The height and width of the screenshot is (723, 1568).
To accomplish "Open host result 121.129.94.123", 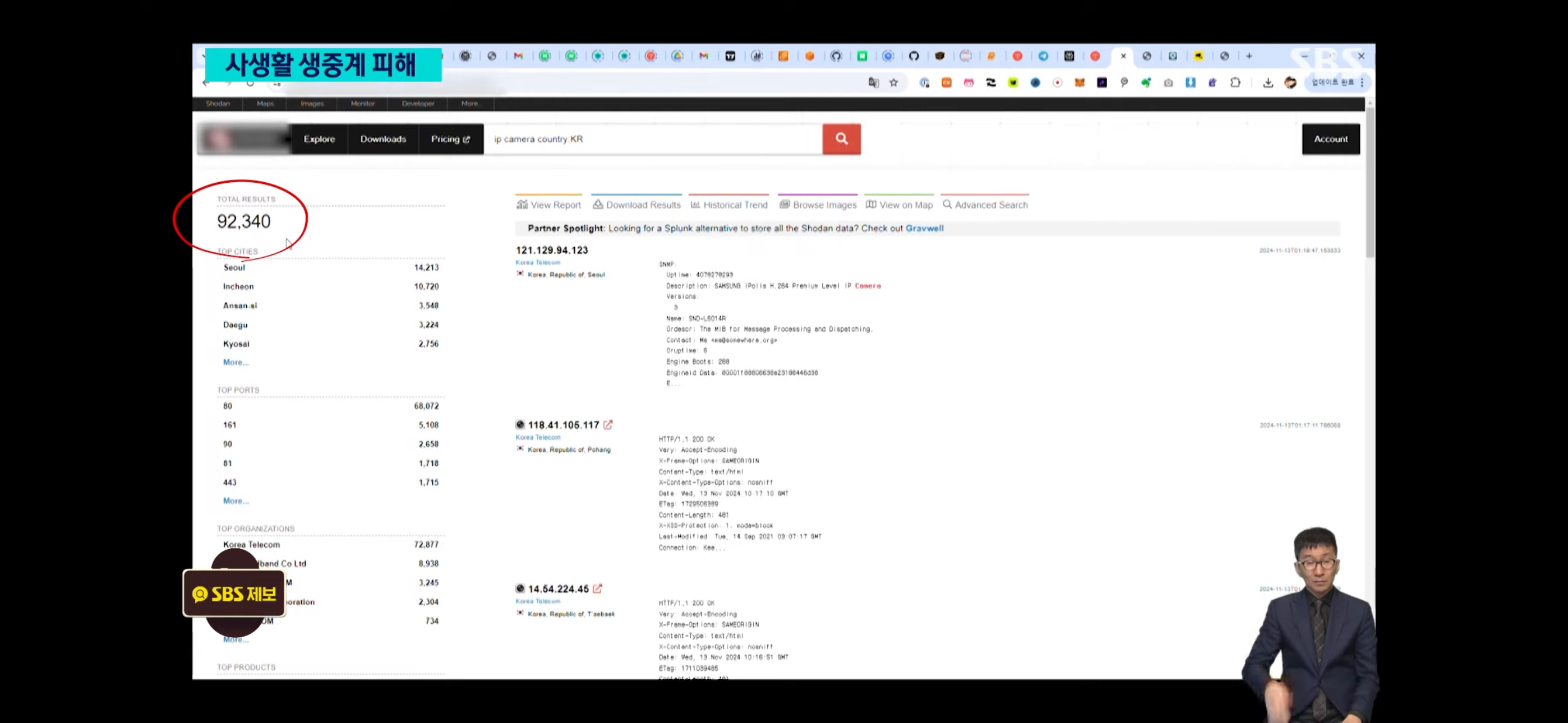I will (x=551, y=250).
